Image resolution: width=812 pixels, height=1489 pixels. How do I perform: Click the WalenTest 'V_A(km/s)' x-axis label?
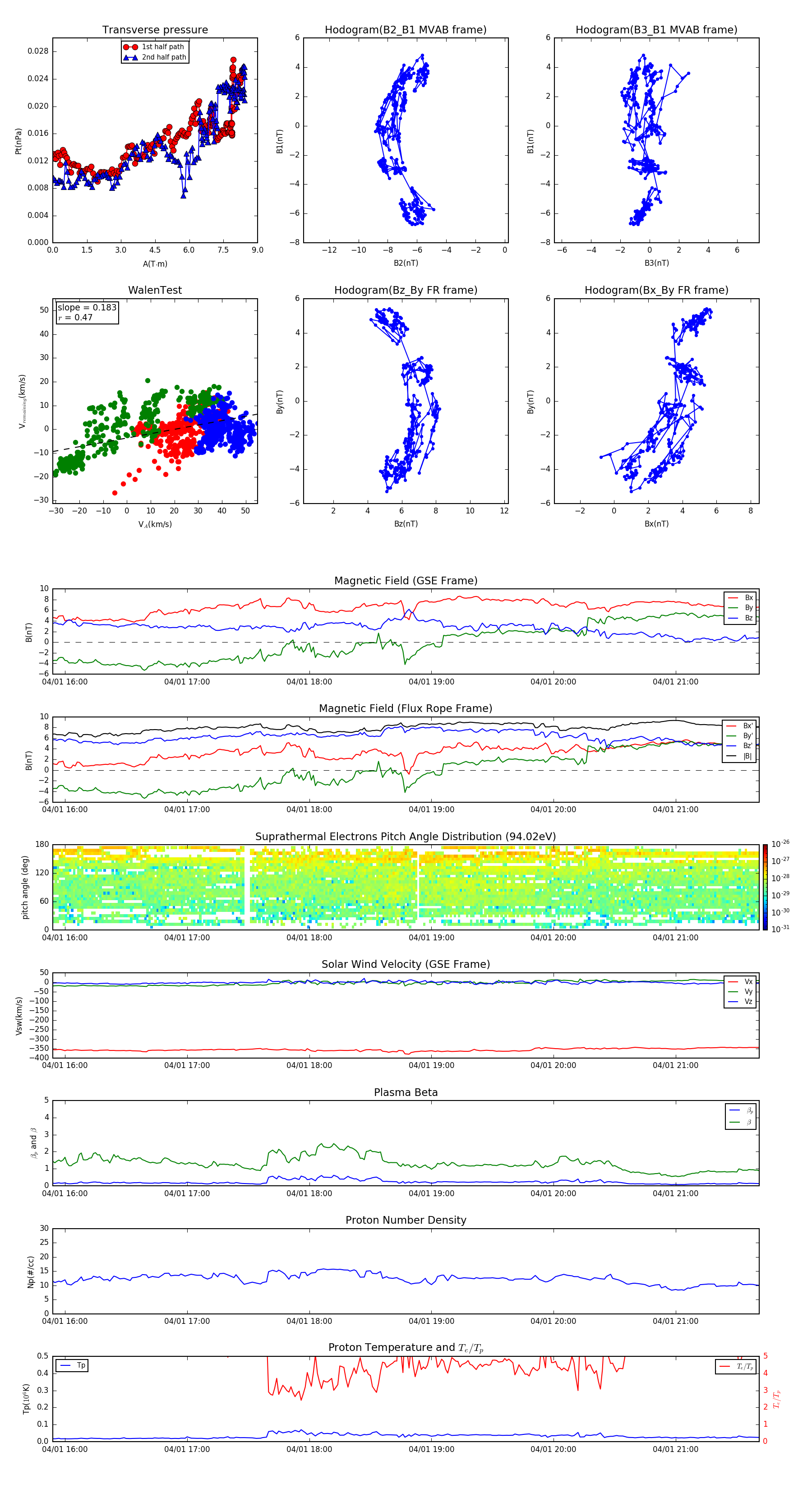(155, 524)
